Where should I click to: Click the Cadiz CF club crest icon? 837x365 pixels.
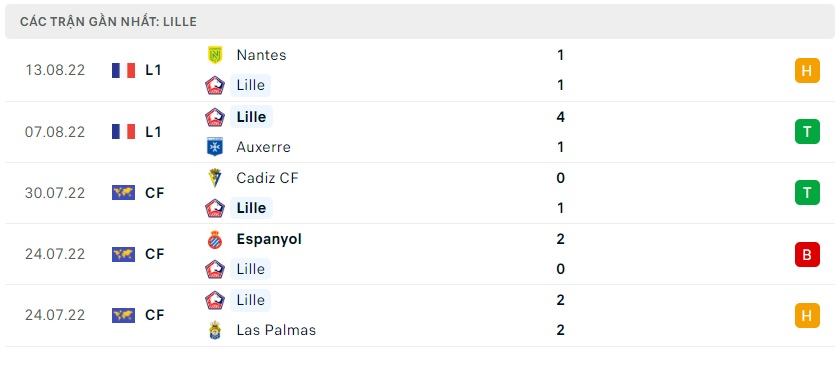click(x=215, y=178)
